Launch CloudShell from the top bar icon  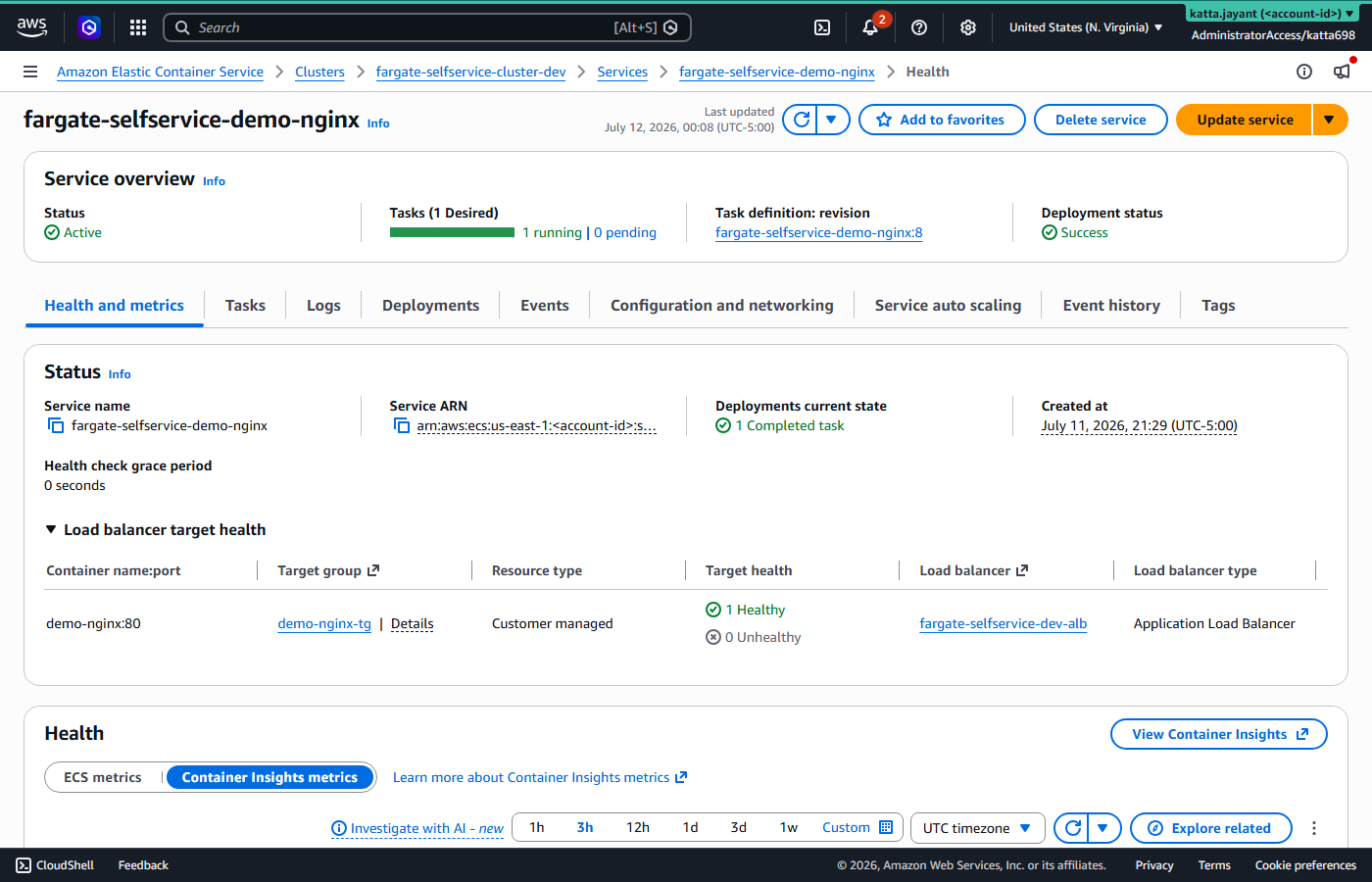pos(822,27)
